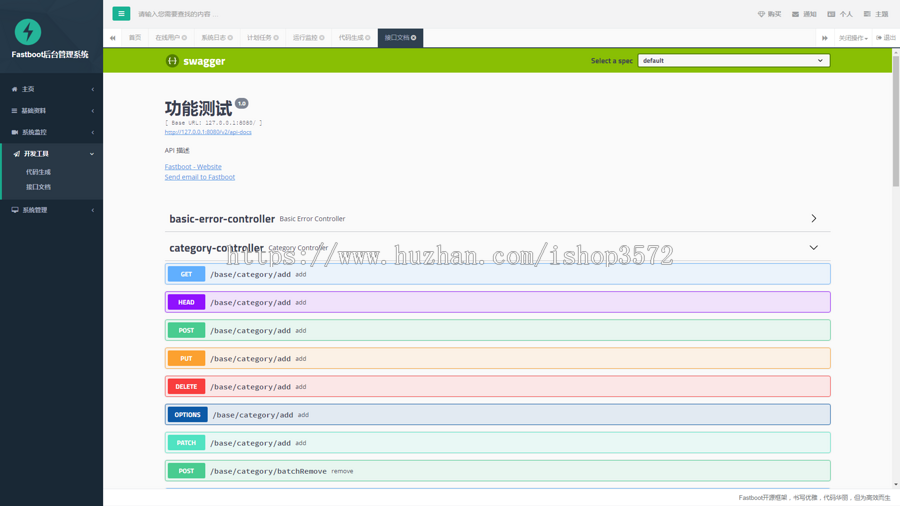The width and height of the screenshot is (900, 506).
Task: Expand the 系统监控 sidebar menu
Action: (52, 132)
